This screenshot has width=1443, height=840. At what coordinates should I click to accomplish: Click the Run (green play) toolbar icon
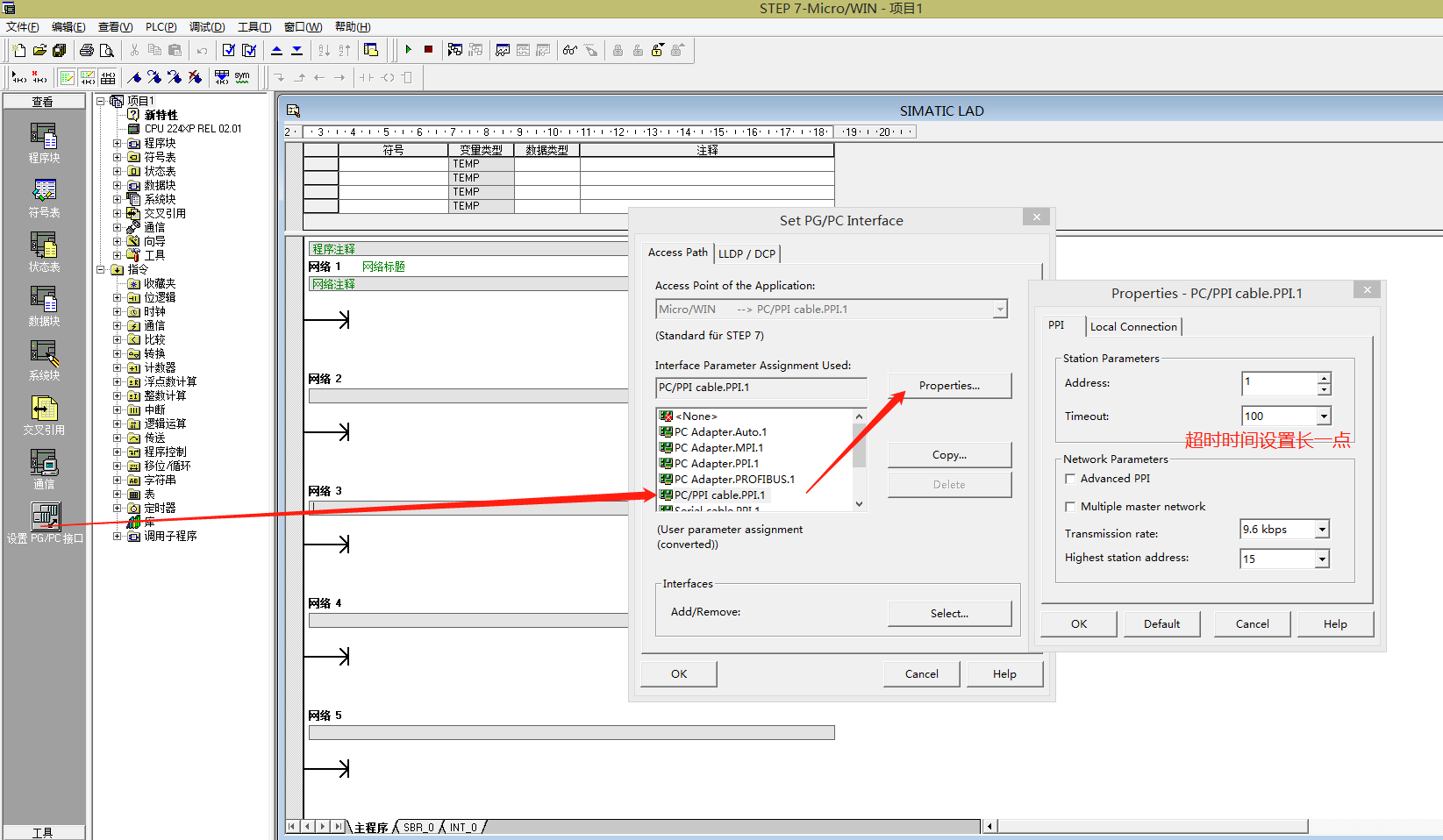point(409,50)
